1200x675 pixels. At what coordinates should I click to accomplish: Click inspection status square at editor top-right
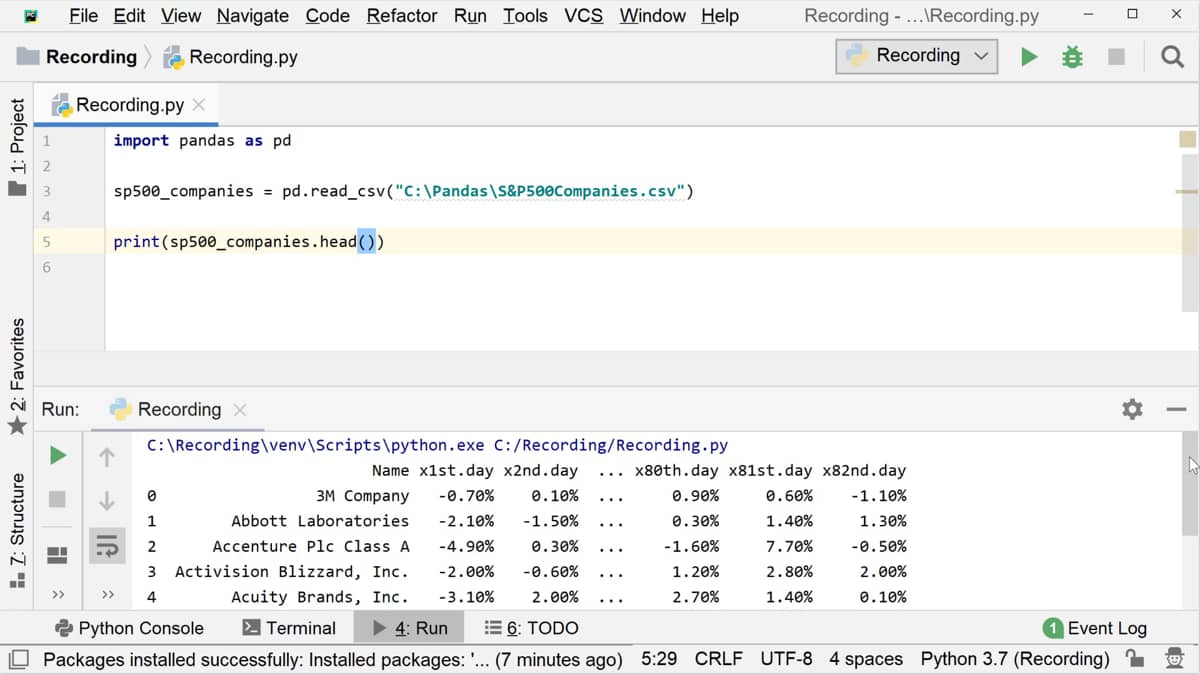(x=1187, y=140)
